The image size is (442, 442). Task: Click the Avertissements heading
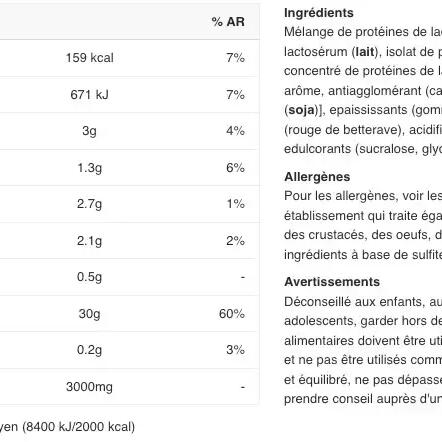click(332, 282)
